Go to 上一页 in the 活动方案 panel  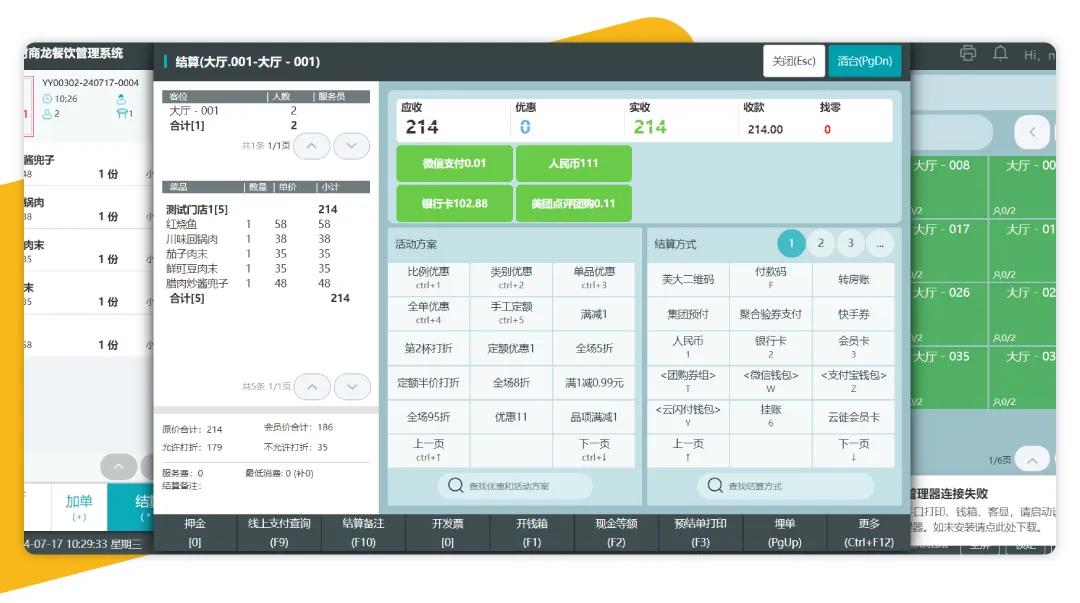coord(428,451)
